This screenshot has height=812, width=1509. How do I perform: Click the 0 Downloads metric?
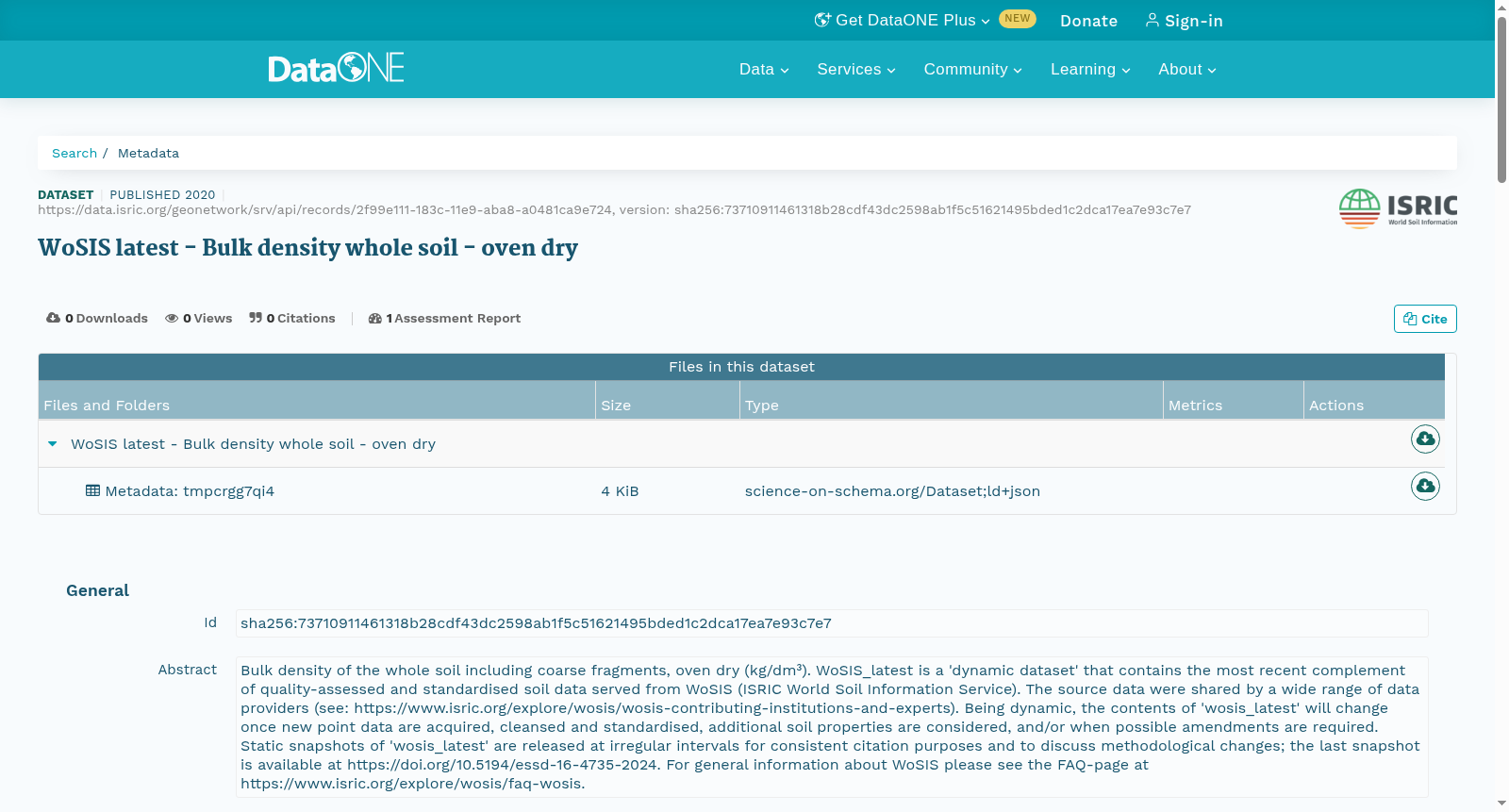tap(97, 319)
